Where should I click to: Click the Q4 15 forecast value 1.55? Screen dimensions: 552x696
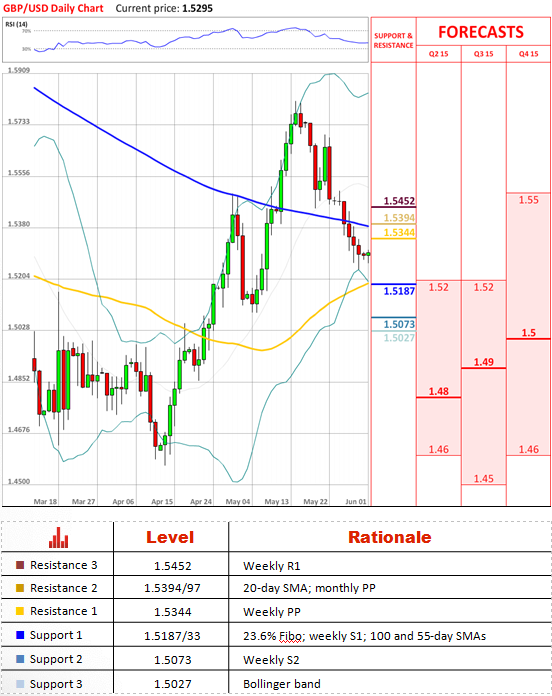coord(528,200)
